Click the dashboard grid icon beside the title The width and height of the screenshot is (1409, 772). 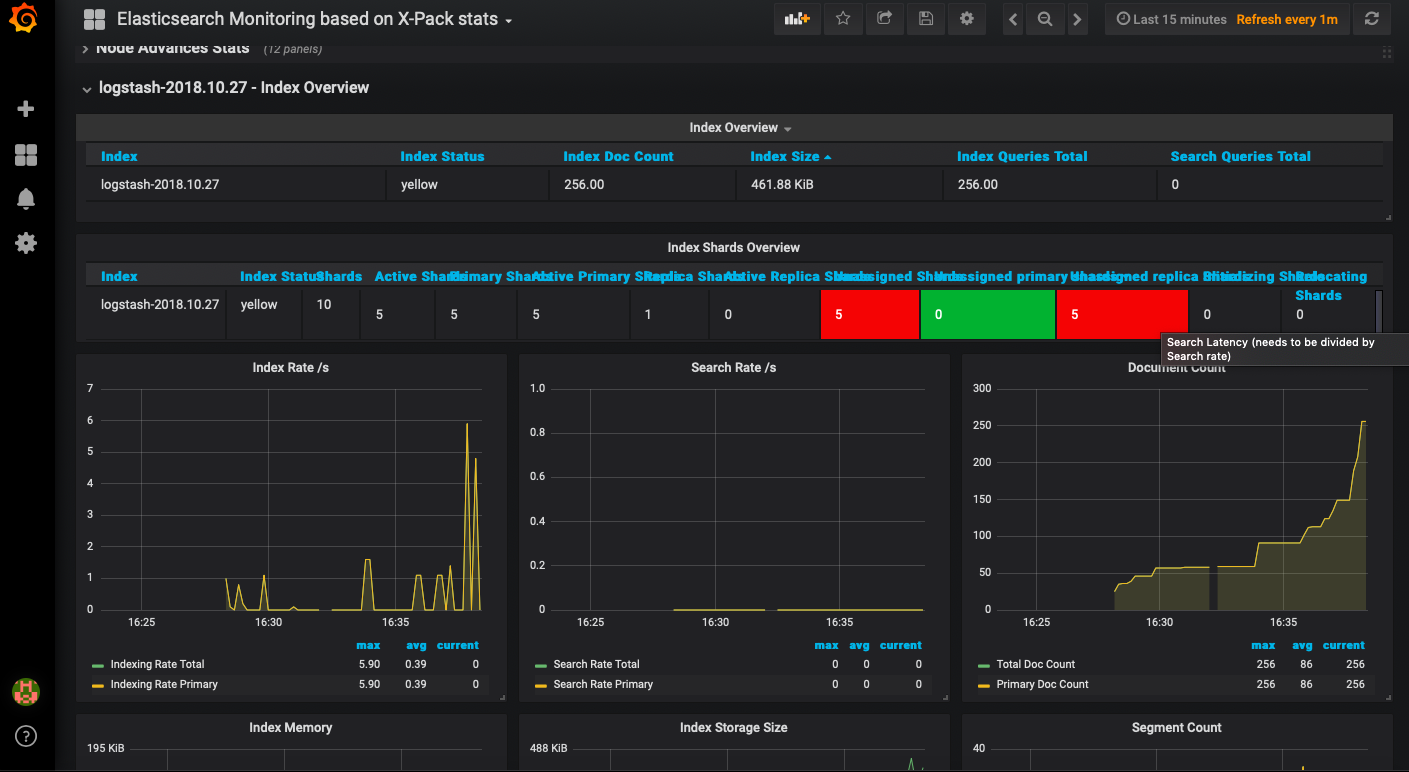[x=95, y=19]
